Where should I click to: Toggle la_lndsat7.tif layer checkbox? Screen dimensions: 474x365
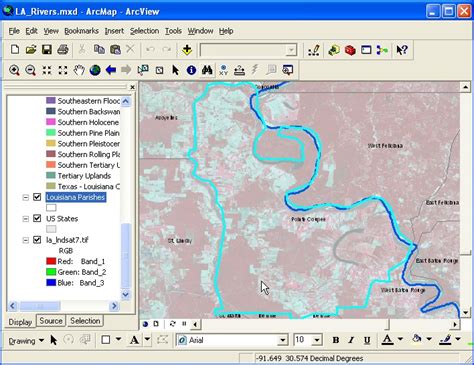point(37,240)
